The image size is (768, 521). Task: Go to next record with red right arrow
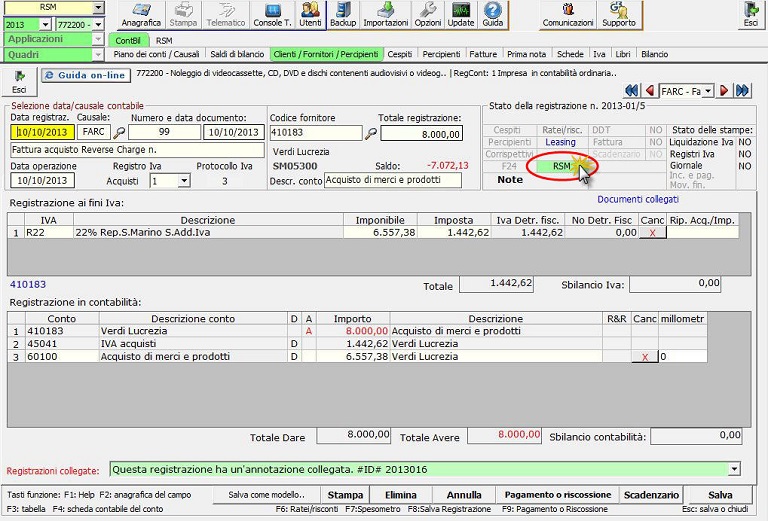(x=724, y=91)
